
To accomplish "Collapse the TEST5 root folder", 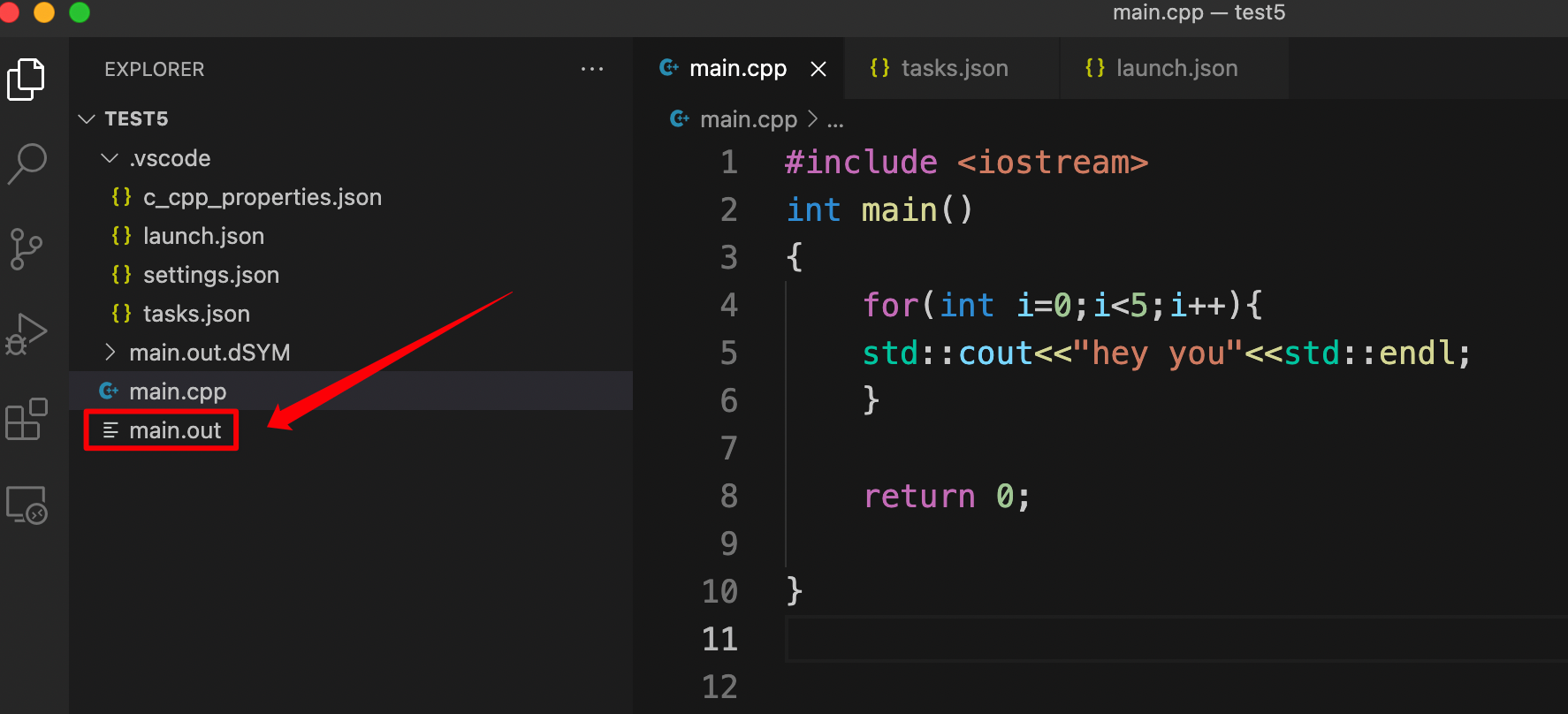I will (87, 118).
